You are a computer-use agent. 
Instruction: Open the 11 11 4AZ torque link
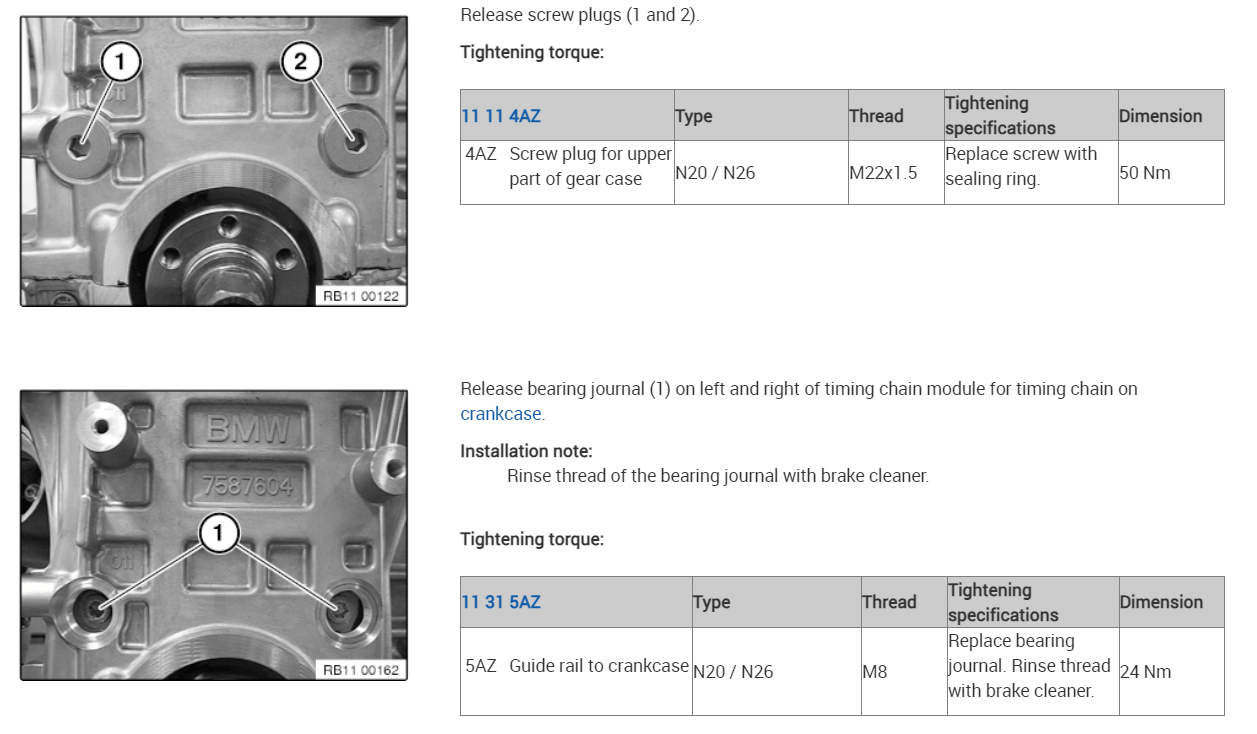501,116
